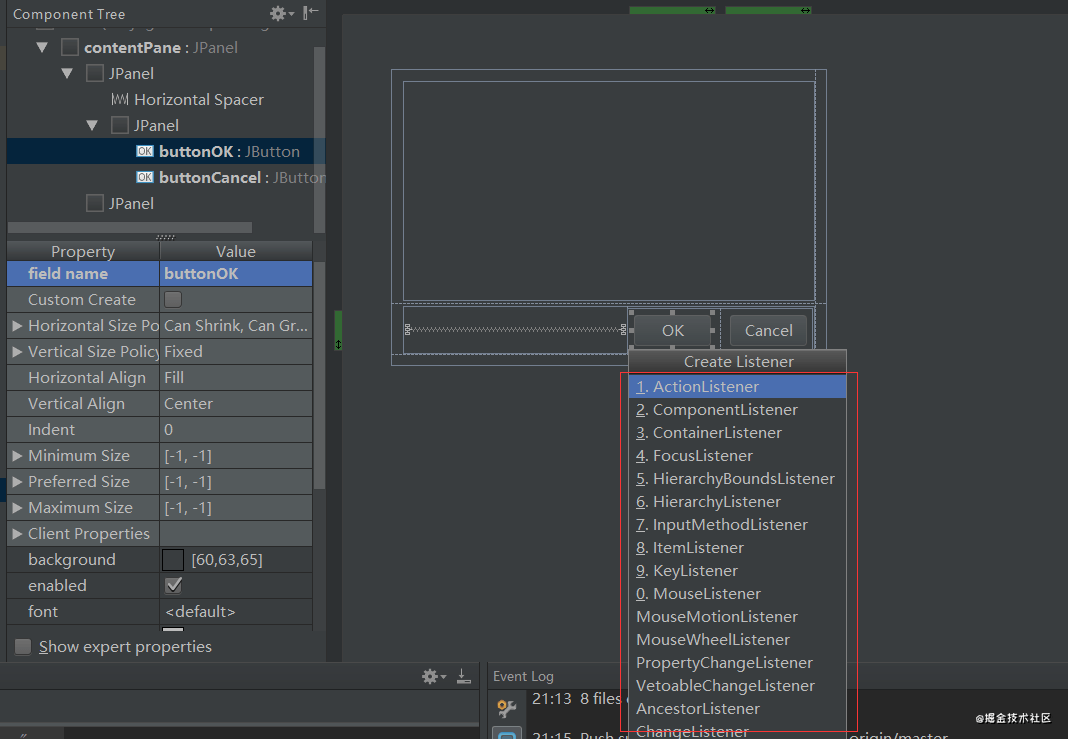
Task: Click the horizontal spacer in form designer
Action: tap(515, 330)
